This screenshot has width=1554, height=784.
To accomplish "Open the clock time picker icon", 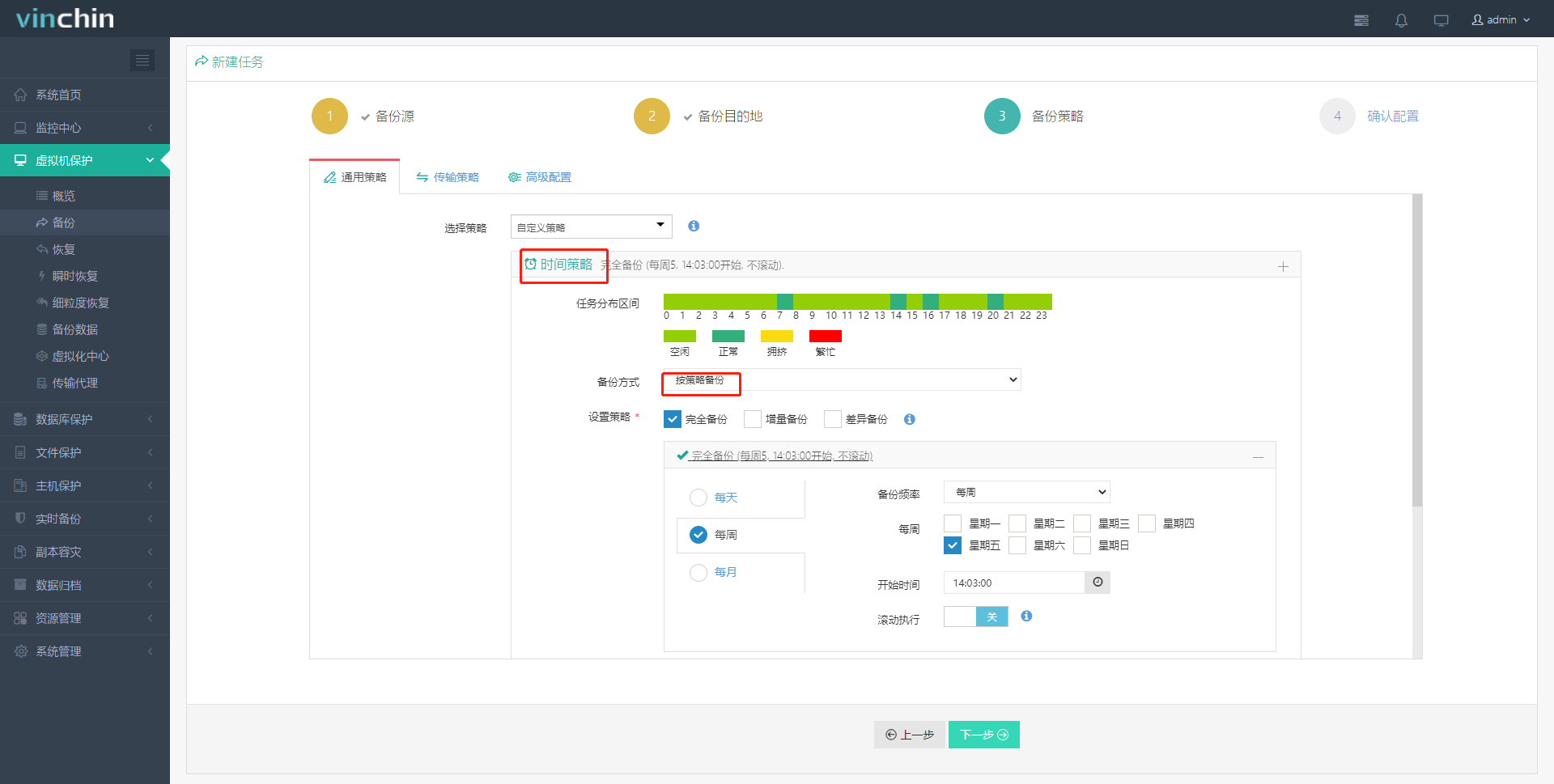I will click(1098, 583).
